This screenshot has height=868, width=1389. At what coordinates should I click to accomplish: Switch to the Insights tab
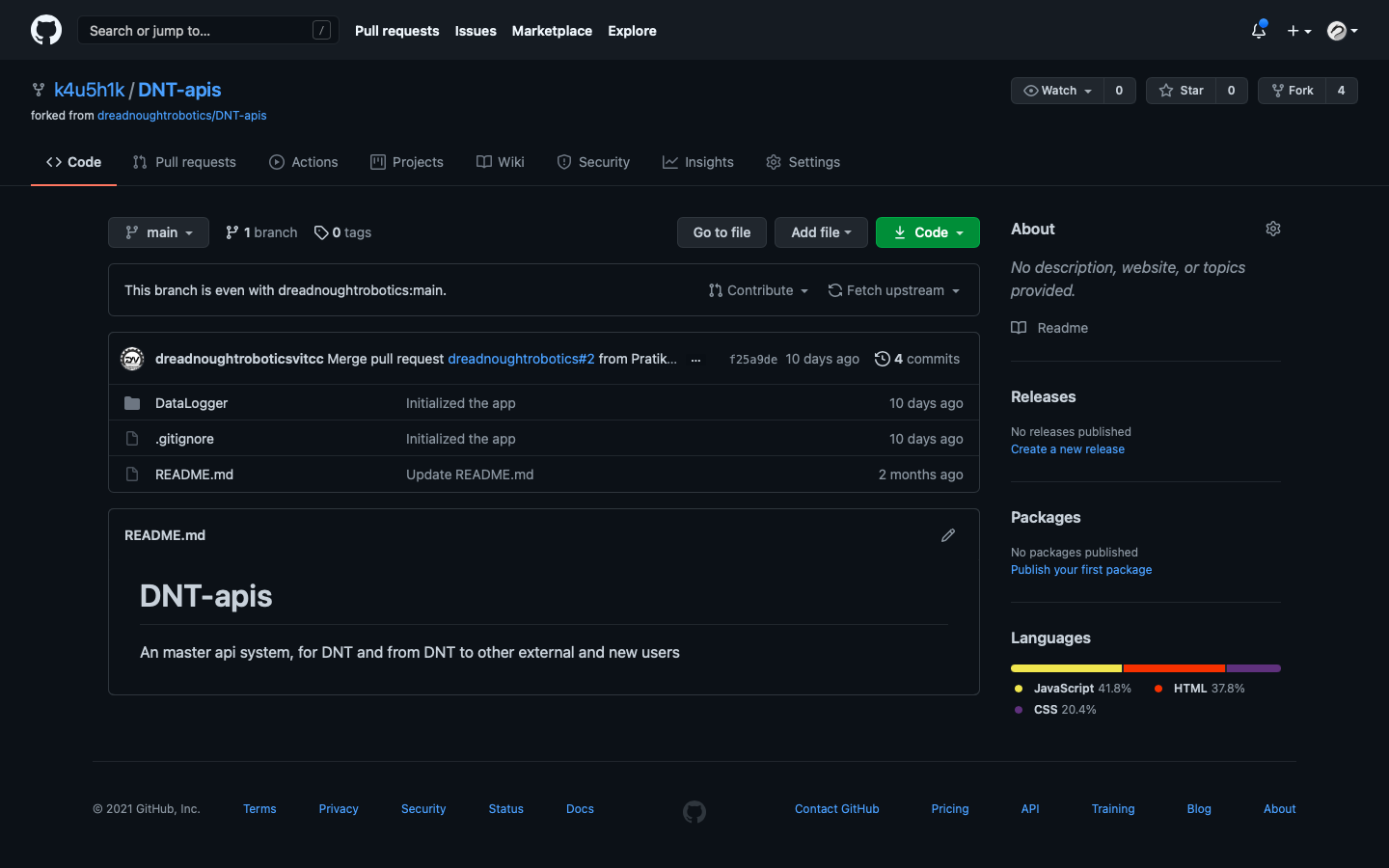(x=698, y=162)
